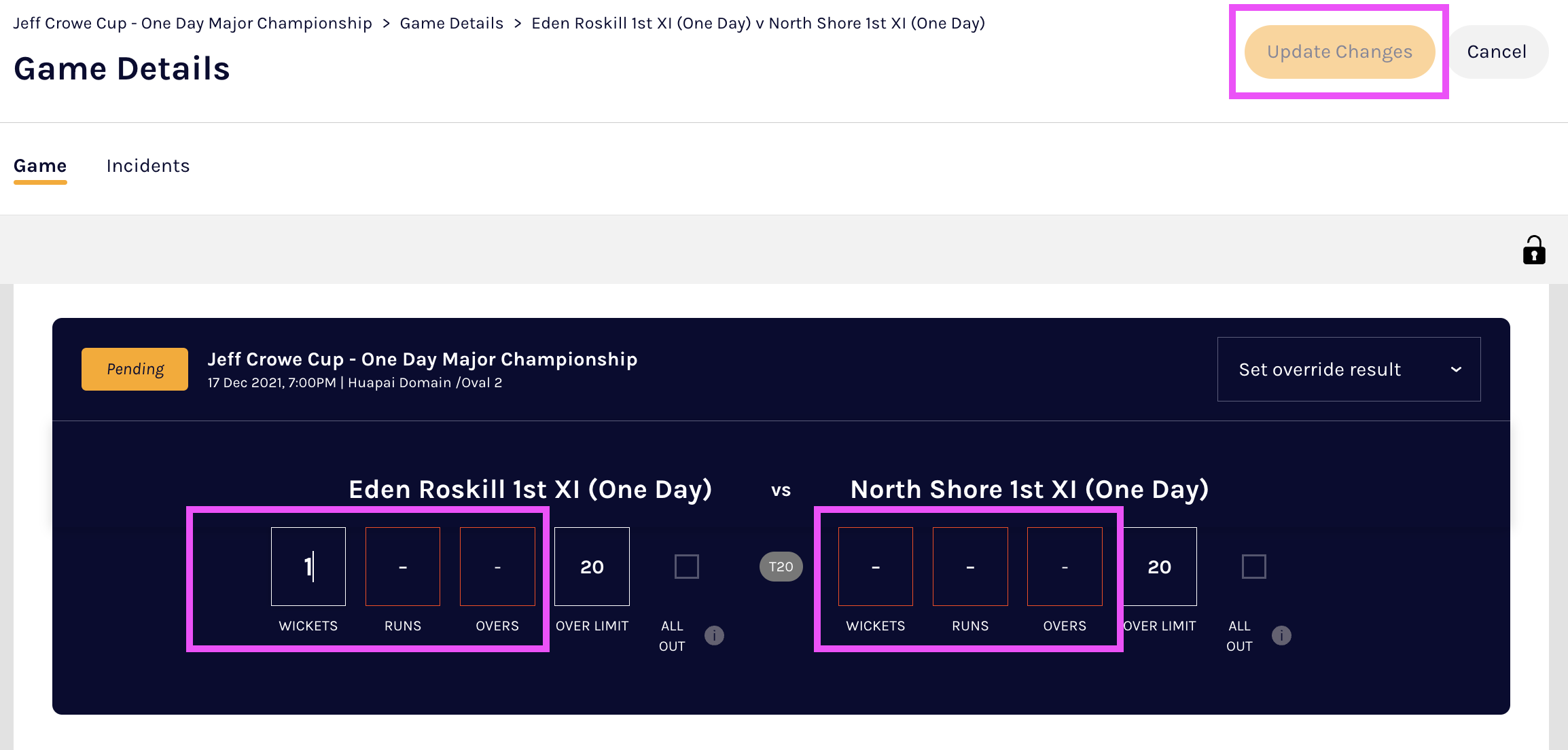Focus the Eden Roskill Overs field
Viewport: 1568px width, 750px height.
497,567
